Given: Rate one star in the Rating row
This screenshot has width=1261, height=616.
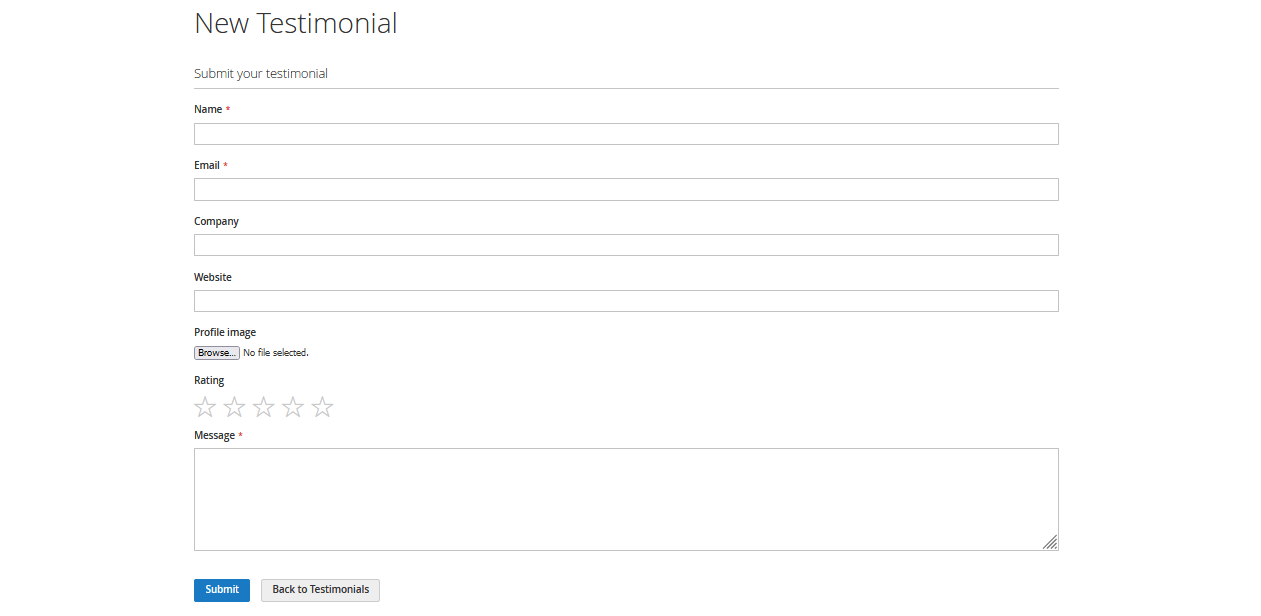Looking at the screenshot, I should 205,407.
